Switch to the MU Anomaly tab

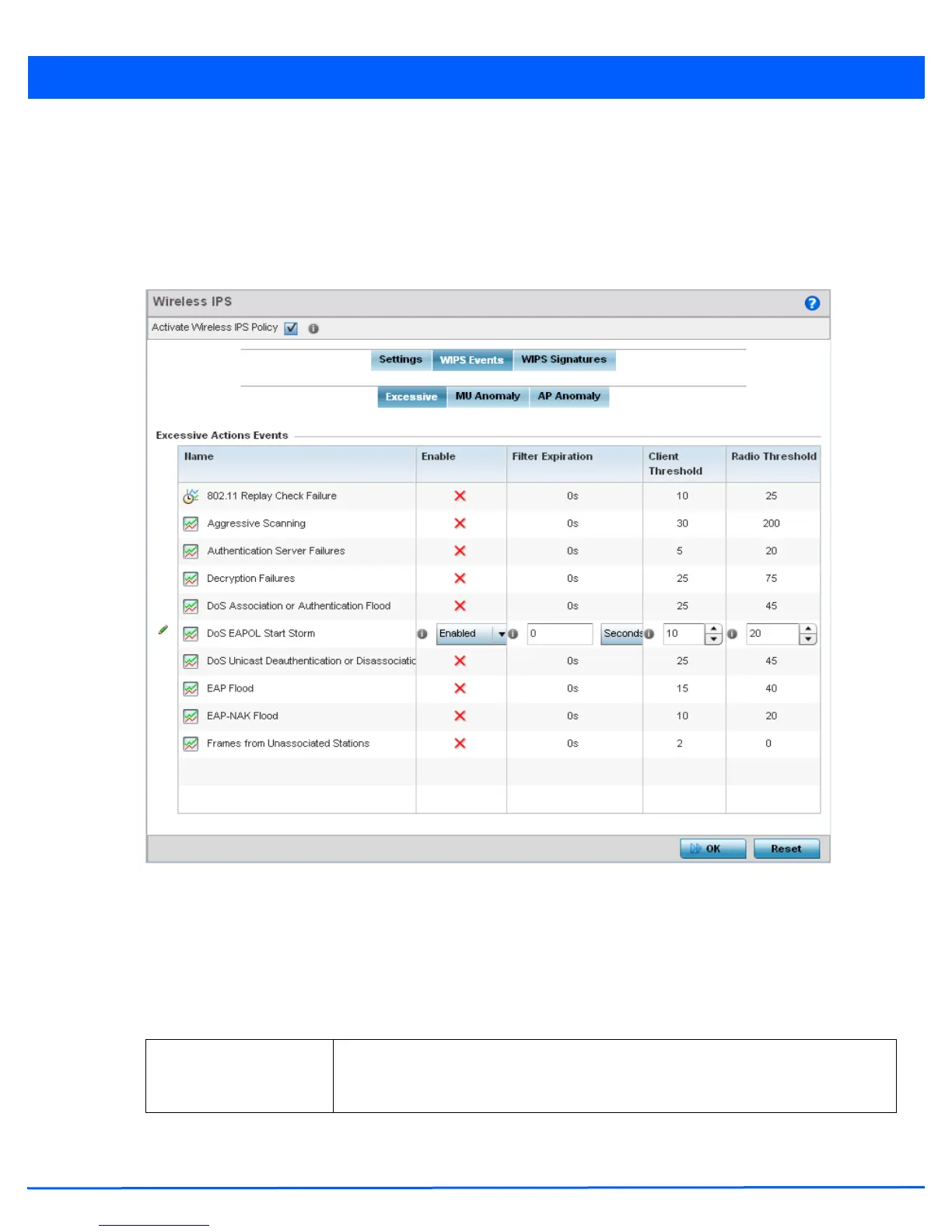pyautogui.click(x=488, y=397)
